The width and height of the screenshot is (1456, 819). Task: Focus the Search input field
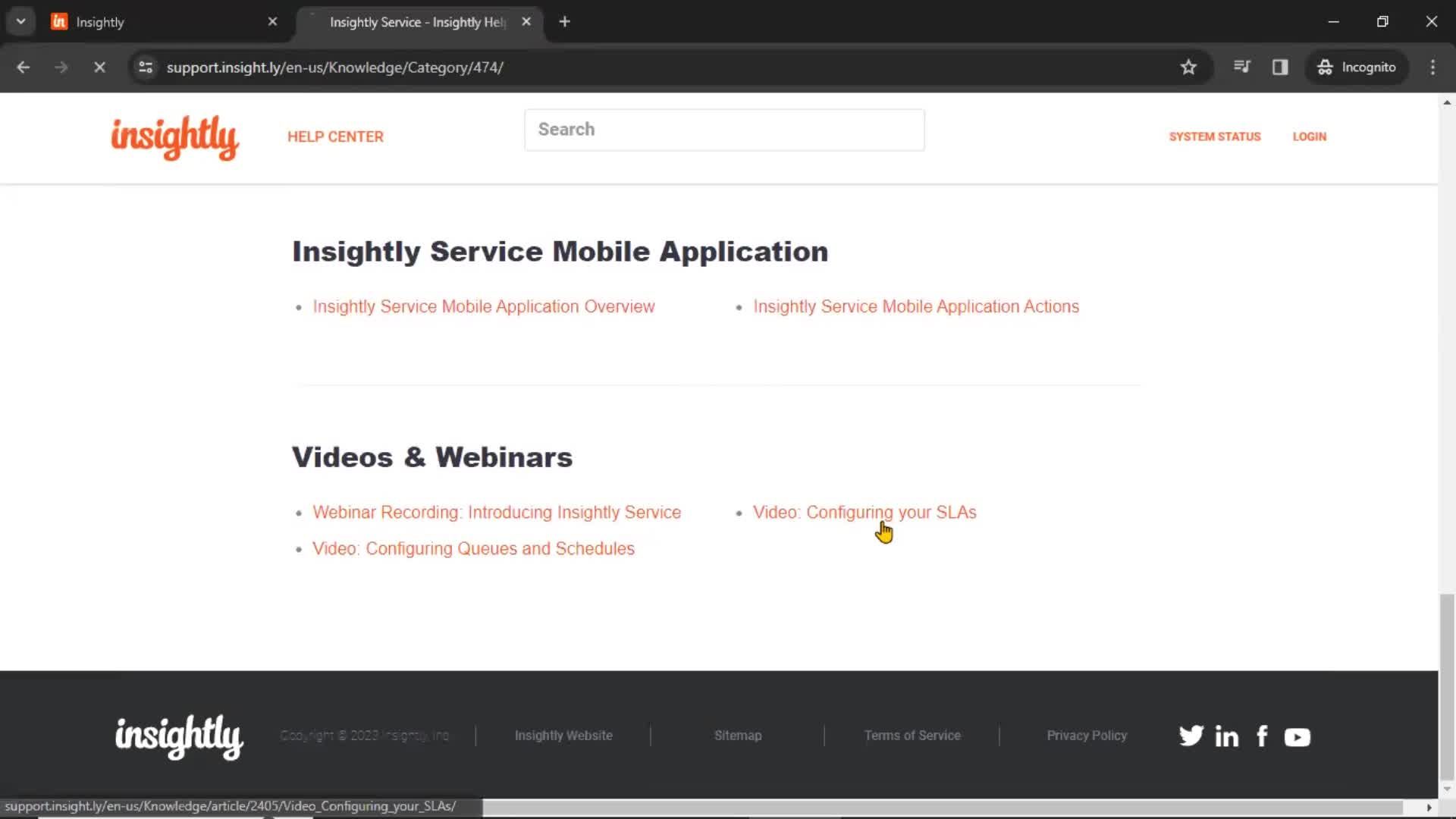(724, 130)
